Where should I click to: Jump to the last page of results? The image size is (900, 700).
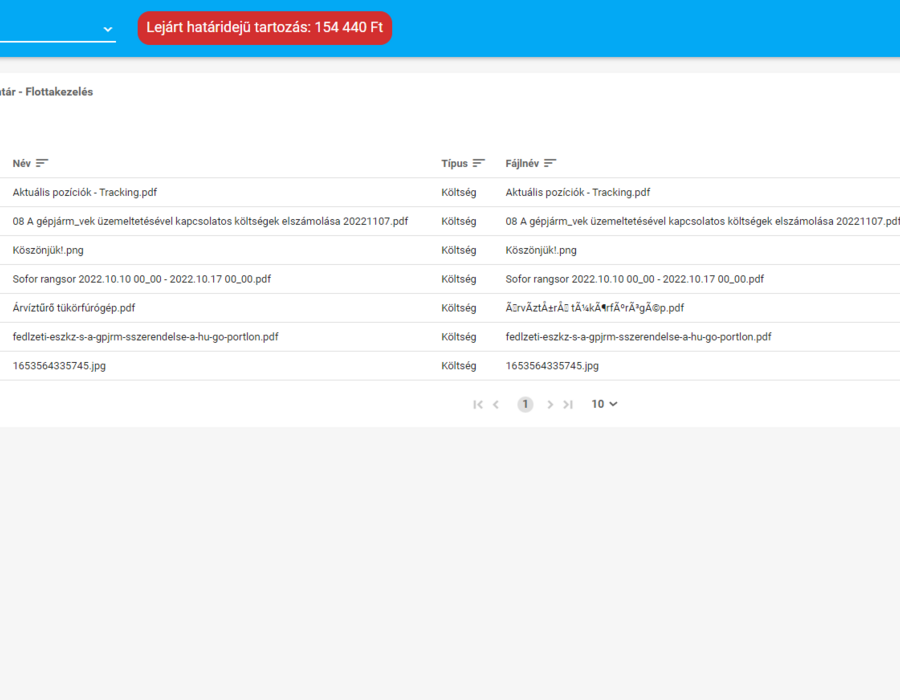pyautogui.click(x=568, y=405)
